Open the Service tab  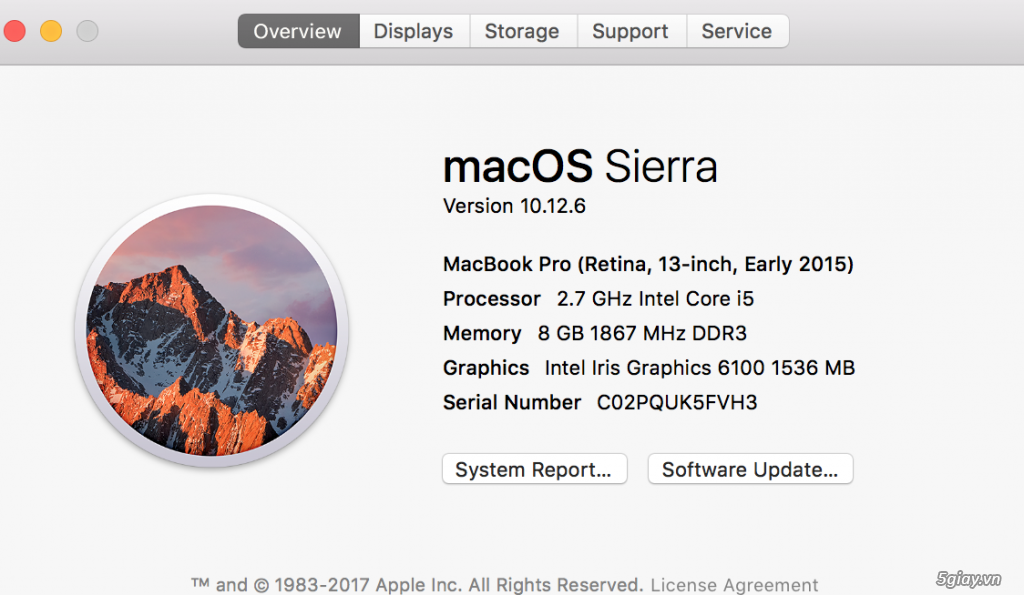[x=737, y=31]
